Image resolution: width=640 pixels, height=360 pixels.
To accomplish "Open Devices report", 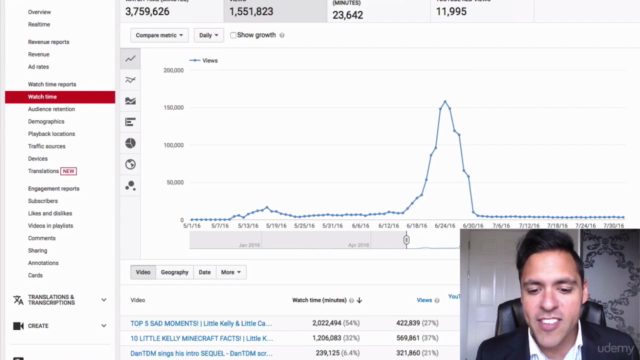I will tap(38, 159).
